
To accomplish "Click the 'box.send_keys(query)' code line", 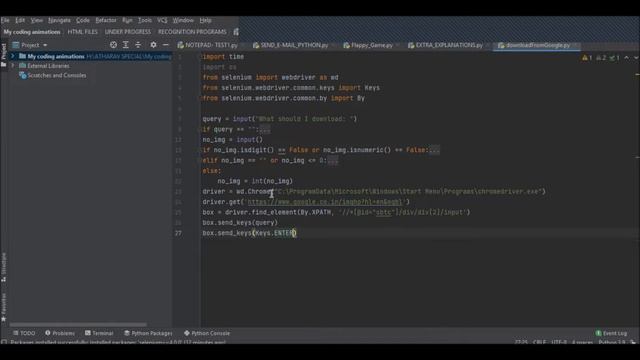I will tap(240, 223).
